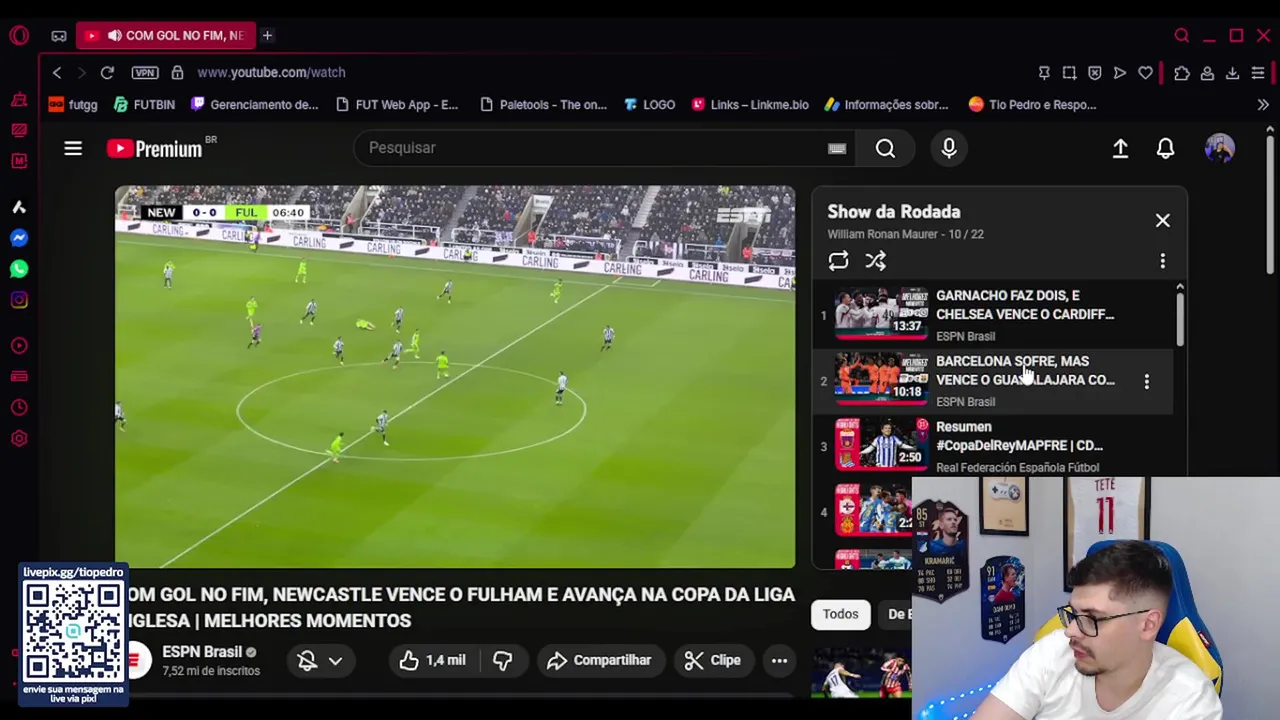The height and width of the screenshot is (720, 1280).
Task: Click the video player to pause
Action: click(455, 376)
